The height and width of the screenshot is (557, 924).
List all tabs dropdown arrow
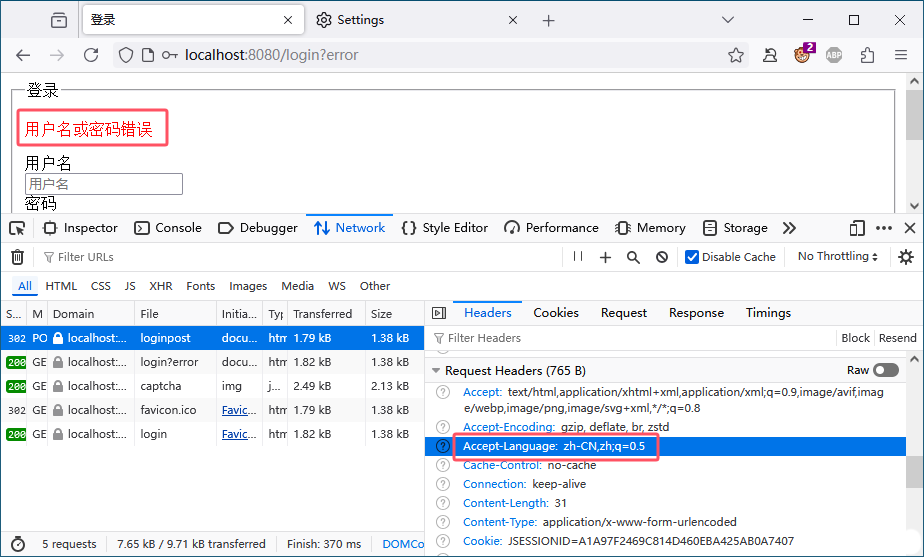[728, 20]
